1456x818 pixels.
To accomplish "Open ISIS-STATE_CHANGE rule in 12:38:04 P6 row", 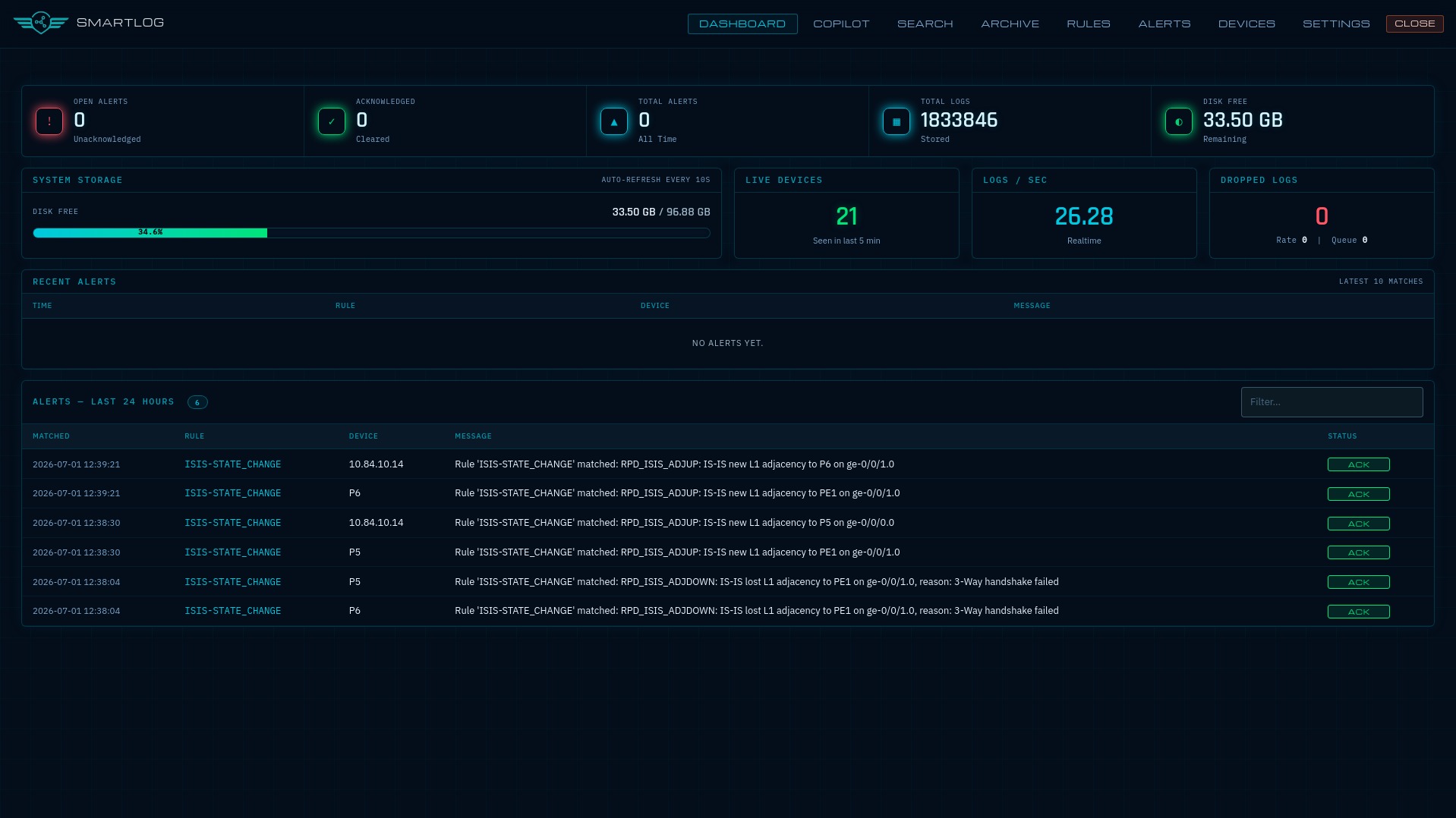I will [x=232, y=611].
